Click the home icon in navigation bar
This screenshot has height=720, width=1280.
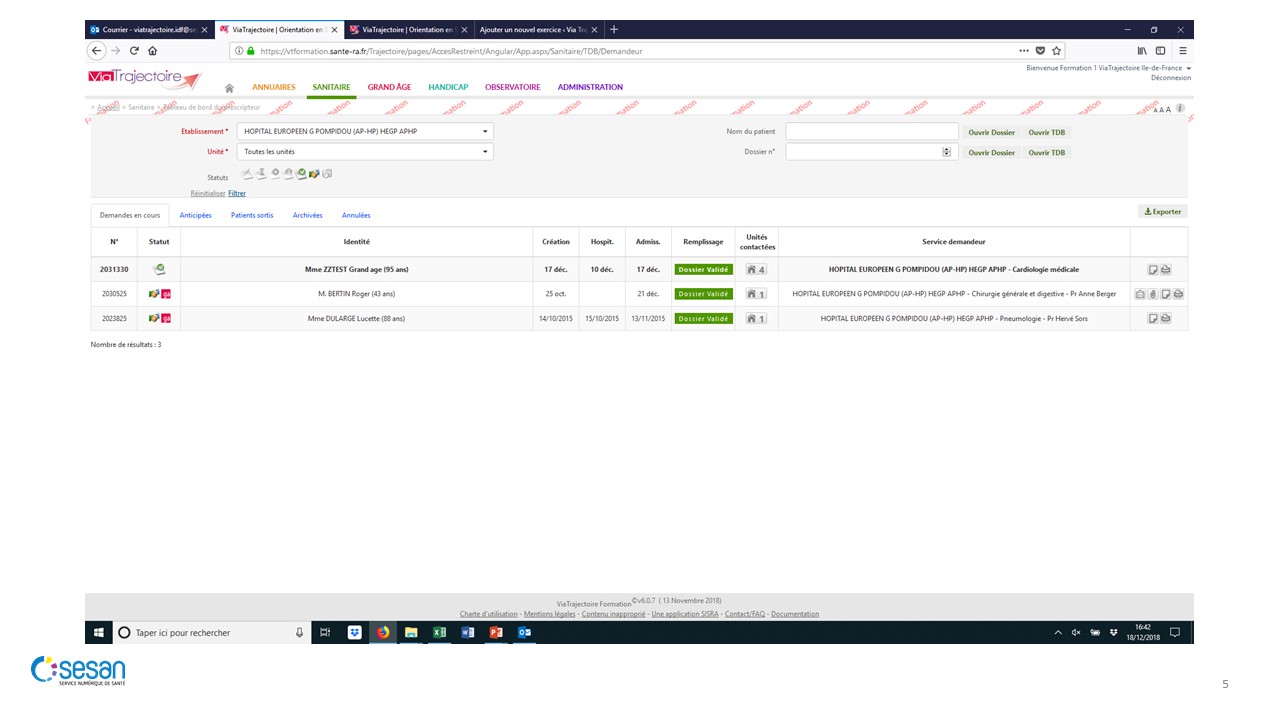(x=229, y=88)
